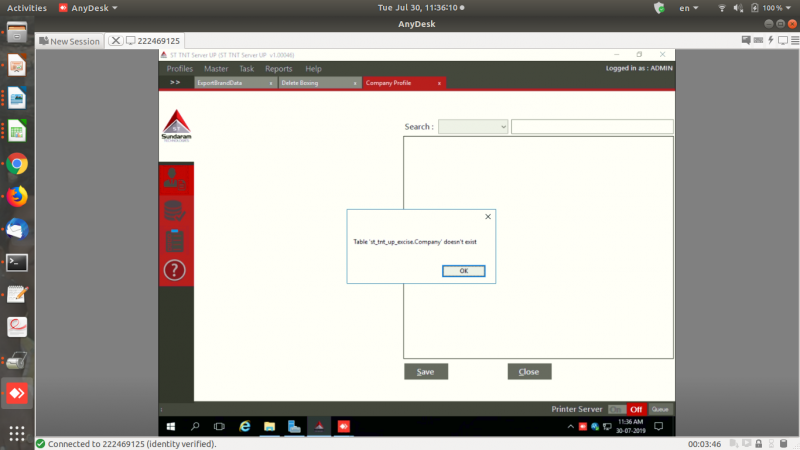Click the Close button on Company Profile
The height and width of the screenshot is (450, 800).
(x=529, y=371)
